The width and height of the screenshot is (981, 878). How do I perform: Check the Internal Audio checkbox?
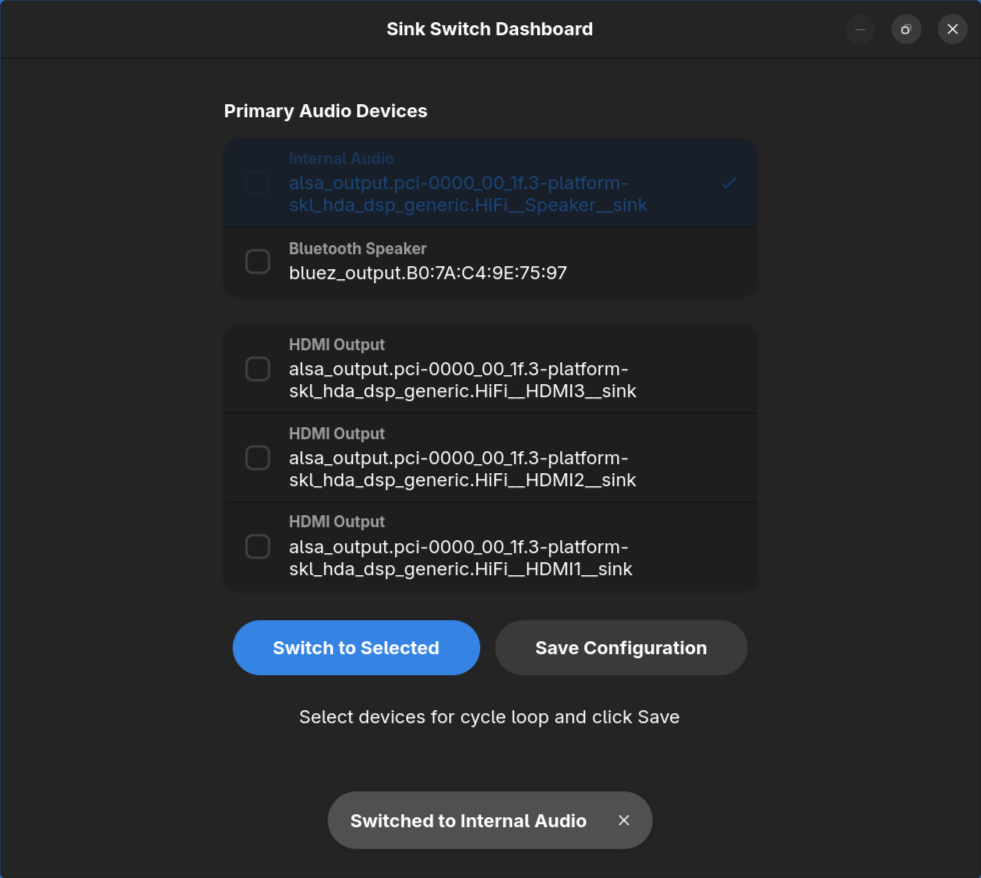pos(257,183)
